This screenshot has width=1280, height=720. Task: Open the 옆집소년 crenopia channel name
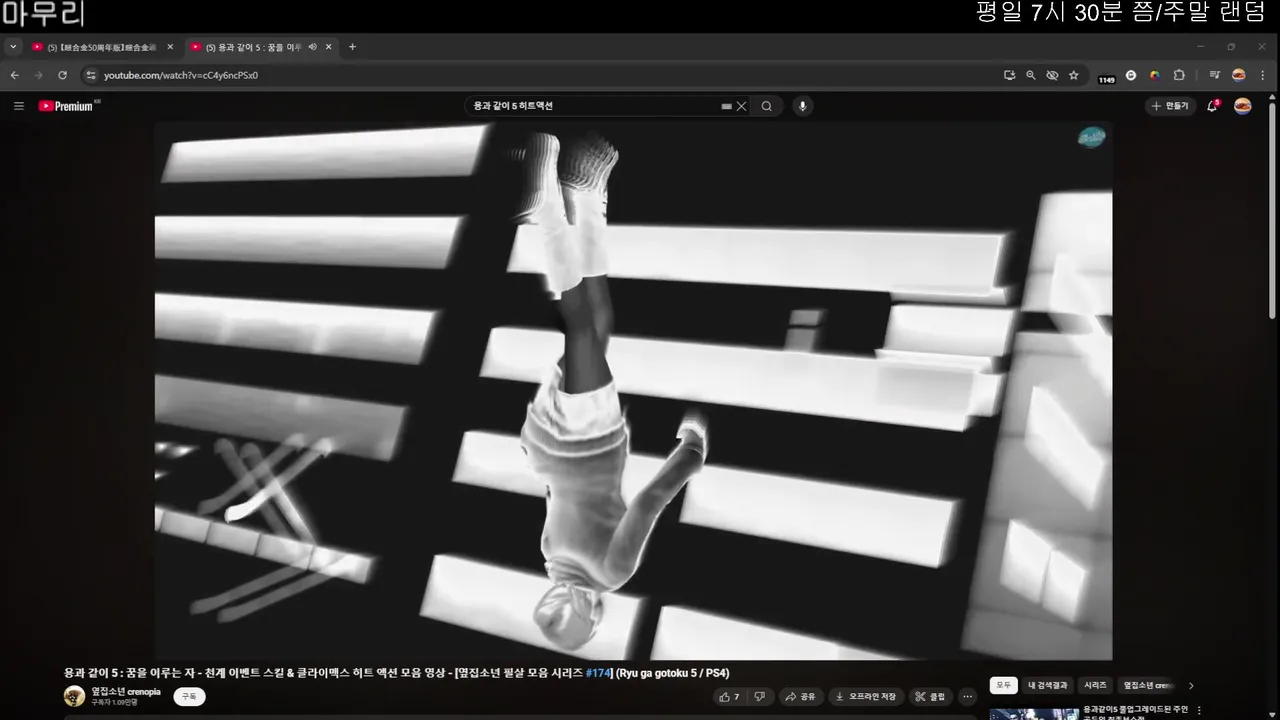coord(126,691)
